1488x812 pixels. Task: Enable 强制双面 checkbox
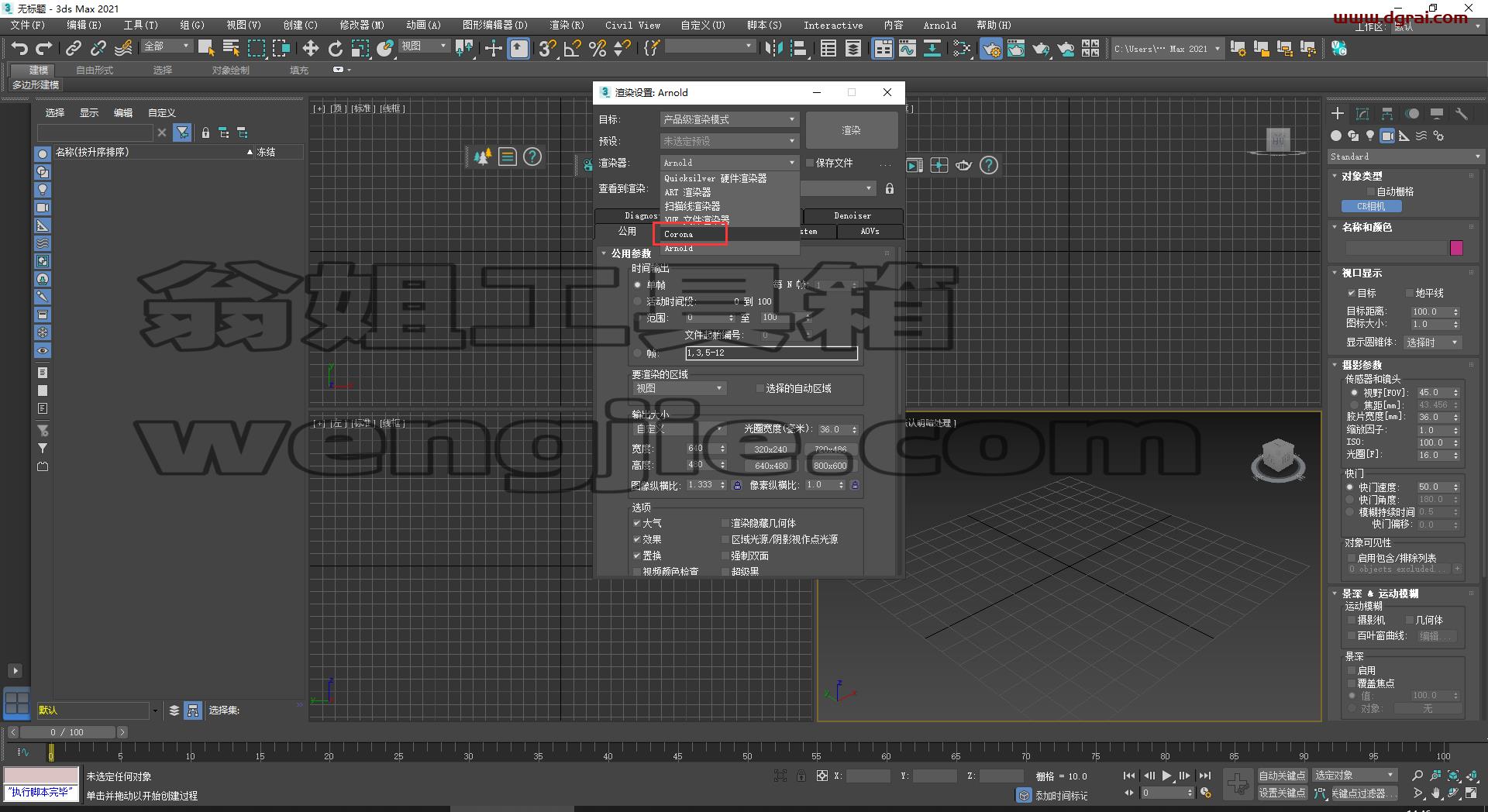tap(725, 556)
